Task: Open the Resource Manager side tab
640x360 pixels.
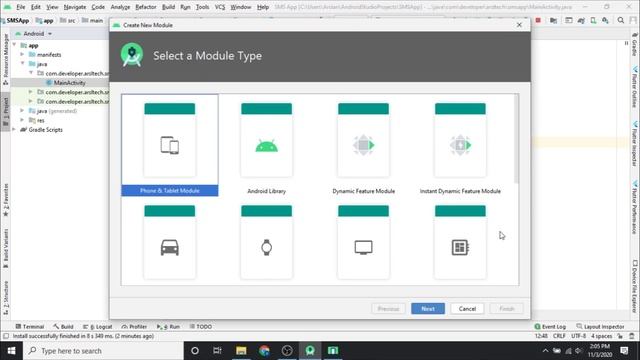Action: (x=6, y=59)
